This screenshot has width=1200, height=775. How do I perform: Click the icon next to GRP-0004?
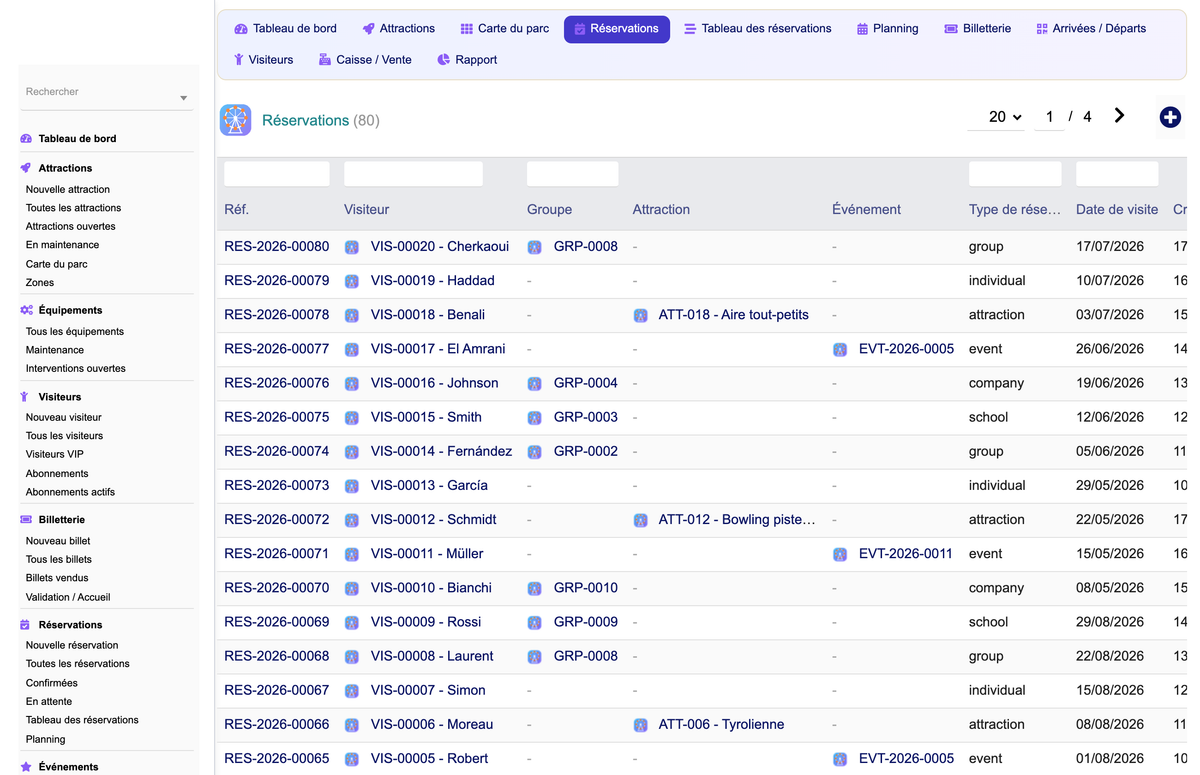[x=535, y=384]
